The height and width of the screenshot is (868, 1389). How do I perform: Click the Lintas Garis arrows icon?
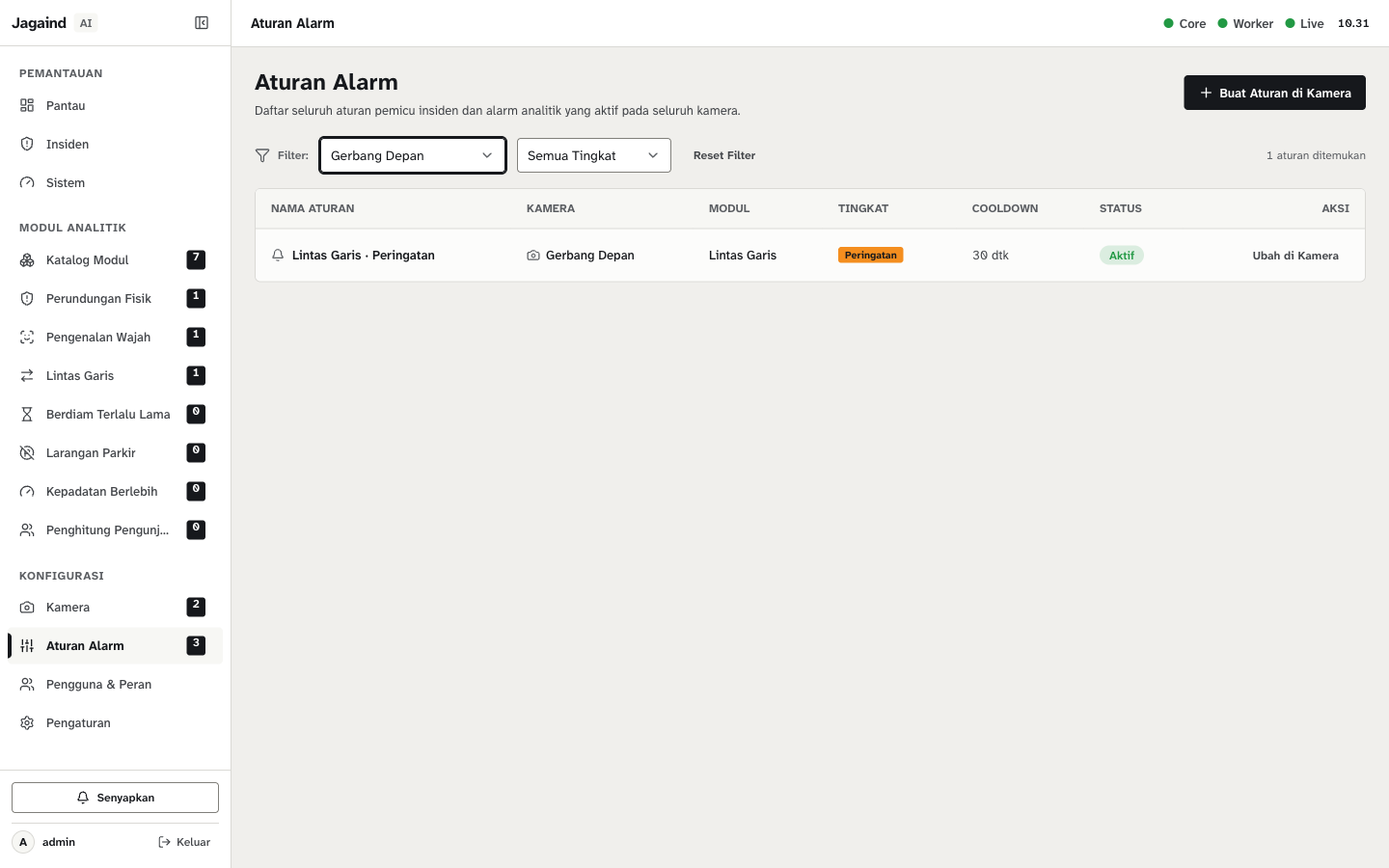click(x=27, y=375)
